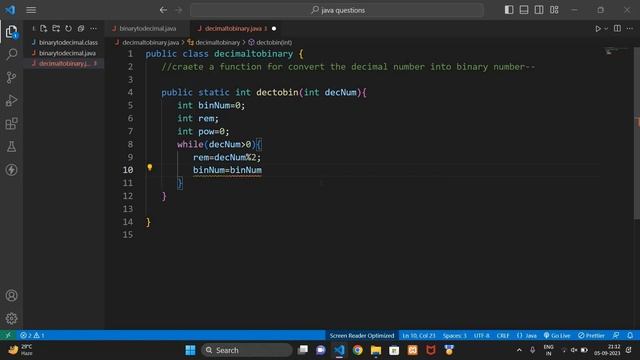
Task: Change indentation via Spaces: 3
Action: pyautogui.click(x=454, y=336)
